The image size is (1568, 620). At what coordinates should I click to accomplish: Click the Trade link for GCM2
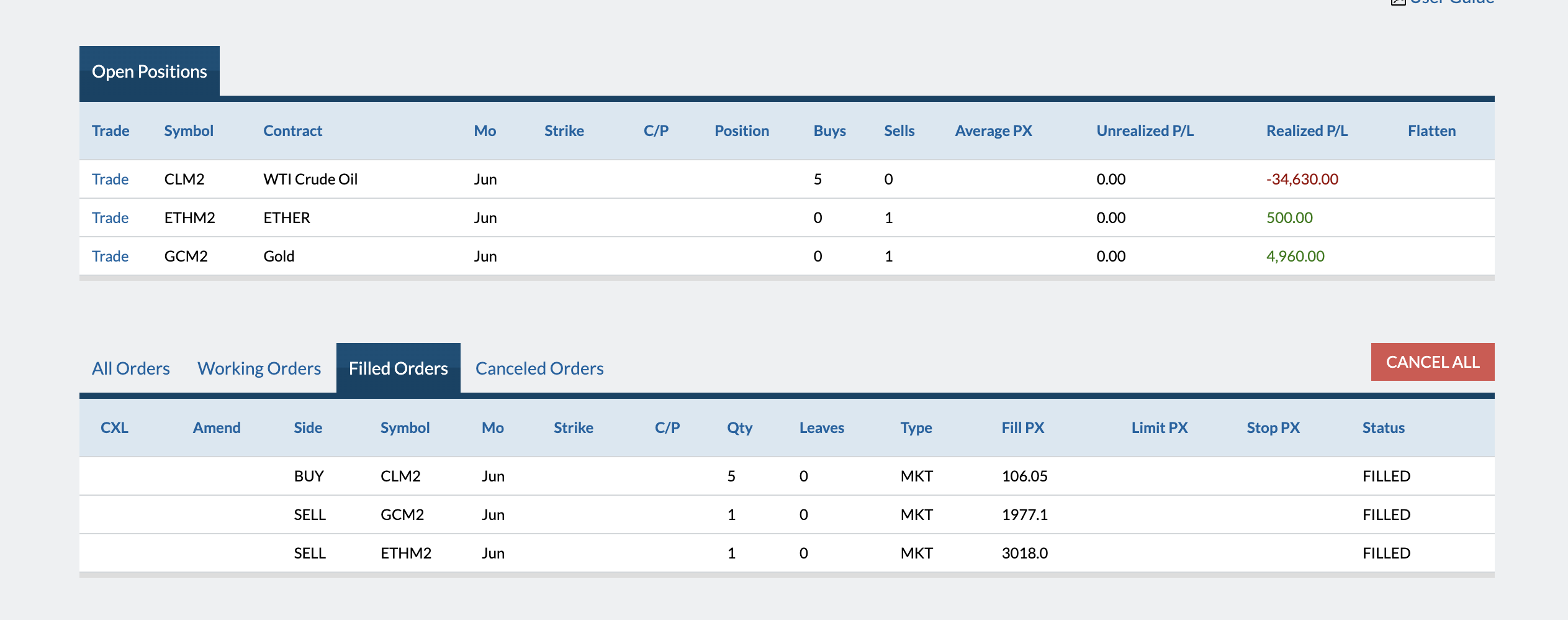[110, 256]
